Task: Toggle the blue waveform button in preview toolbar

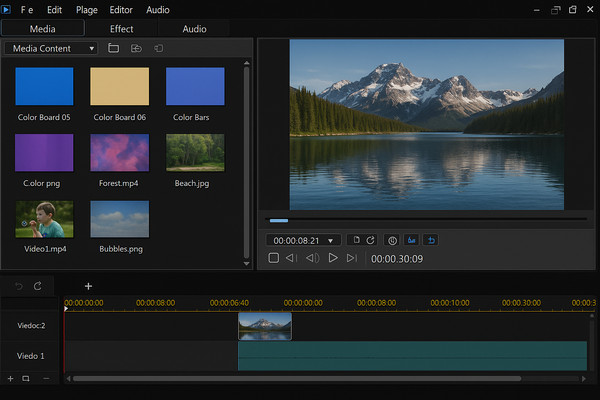Action: [x=411, y=240]
